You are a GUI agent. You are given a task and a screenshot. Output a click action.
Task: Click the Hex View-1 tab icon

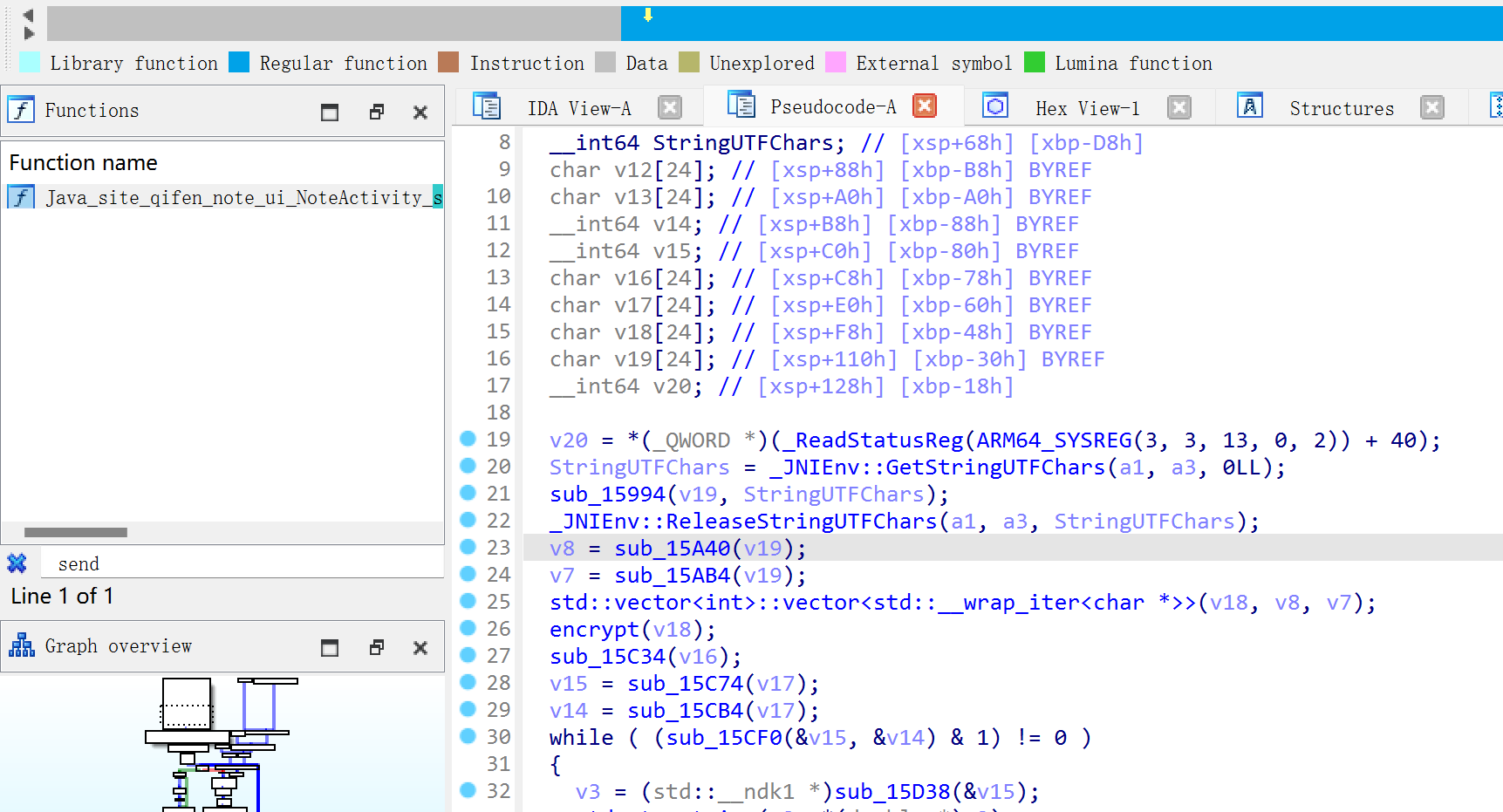pos(995,106)
